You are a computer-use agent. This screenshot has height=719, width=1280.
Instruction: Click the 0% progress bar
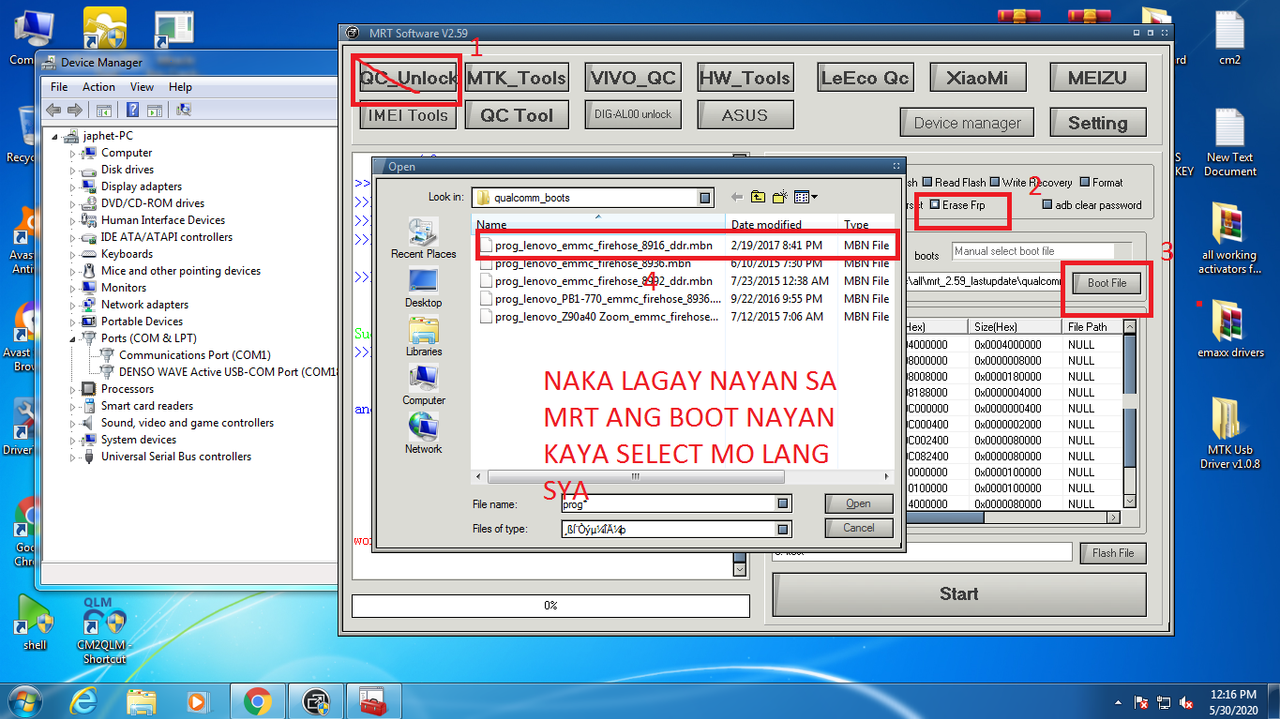point(550,606)
